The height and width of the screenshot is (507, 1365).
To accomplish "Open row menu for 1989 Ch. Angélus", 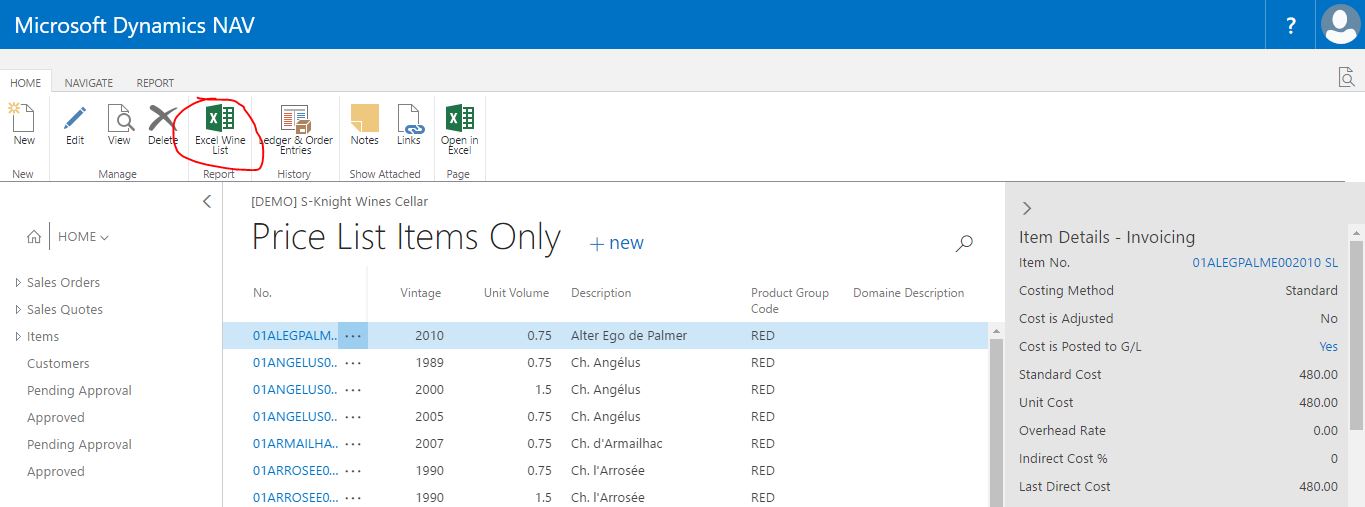I will click(353, 363).
